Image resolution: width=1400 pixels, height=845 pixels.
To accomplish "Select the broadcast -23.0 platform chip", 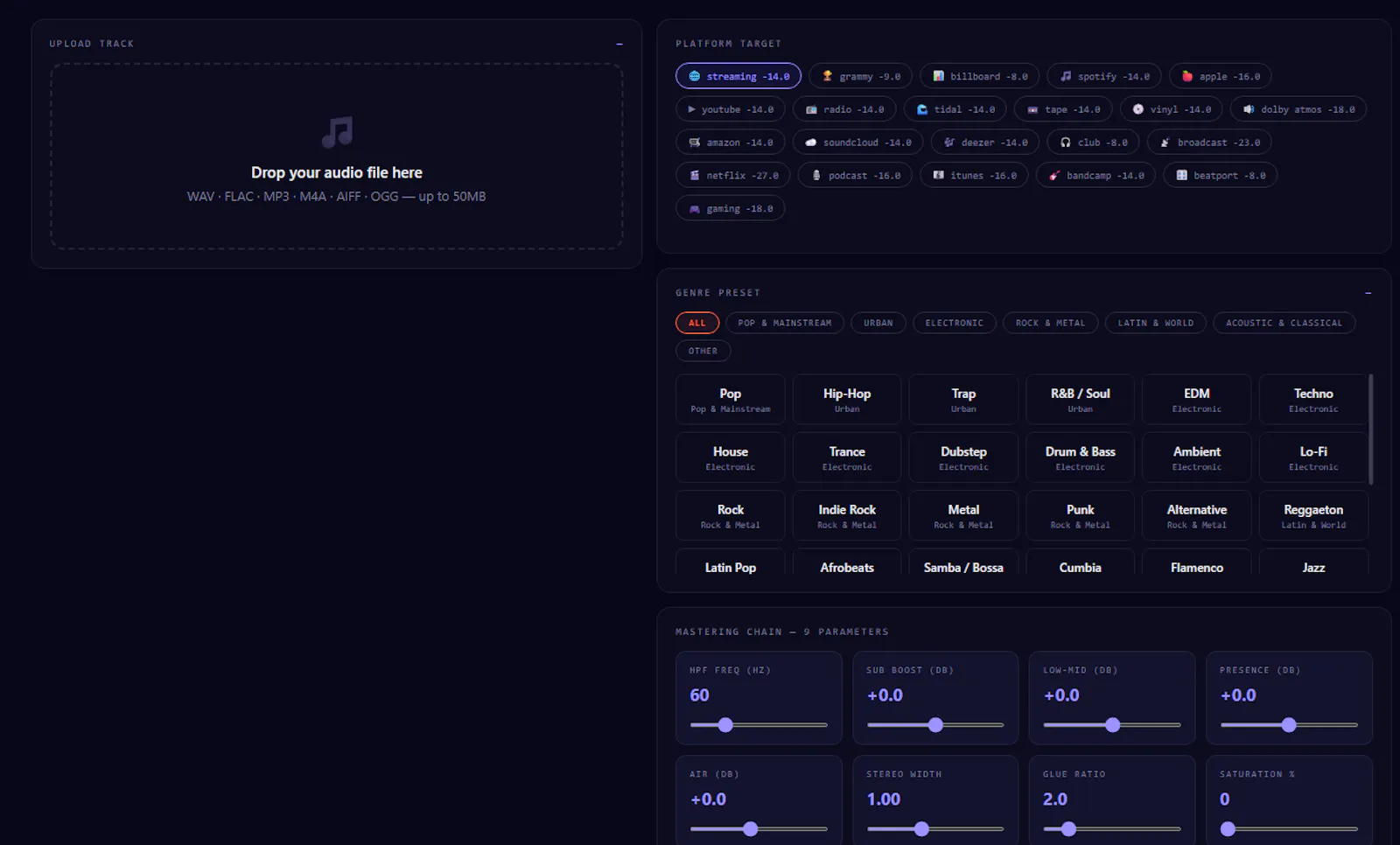I will (x=1209, y=143).
